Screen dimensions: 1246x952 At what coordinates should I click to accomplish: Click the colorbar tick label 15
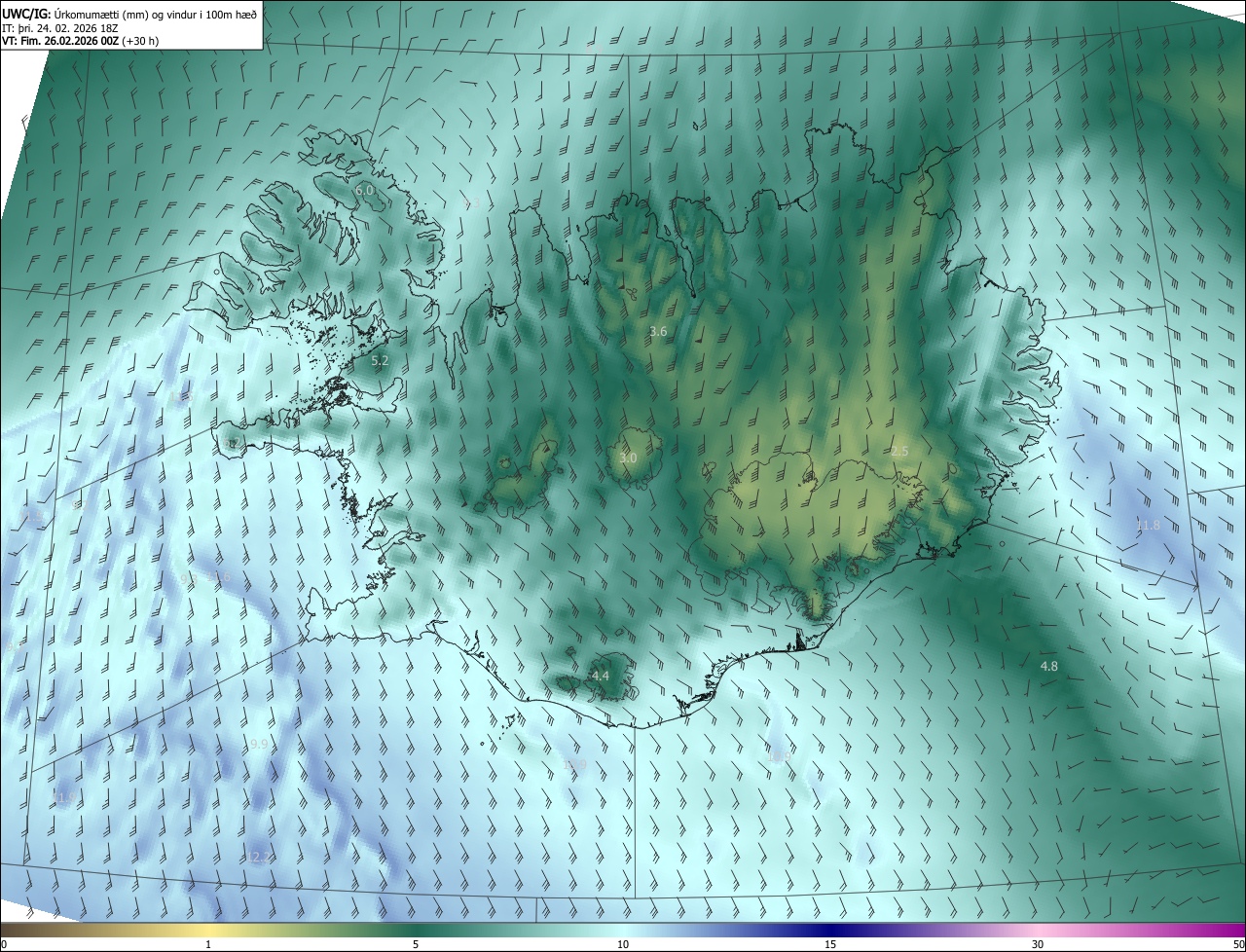pyautogui.click(x=830, y=944)
